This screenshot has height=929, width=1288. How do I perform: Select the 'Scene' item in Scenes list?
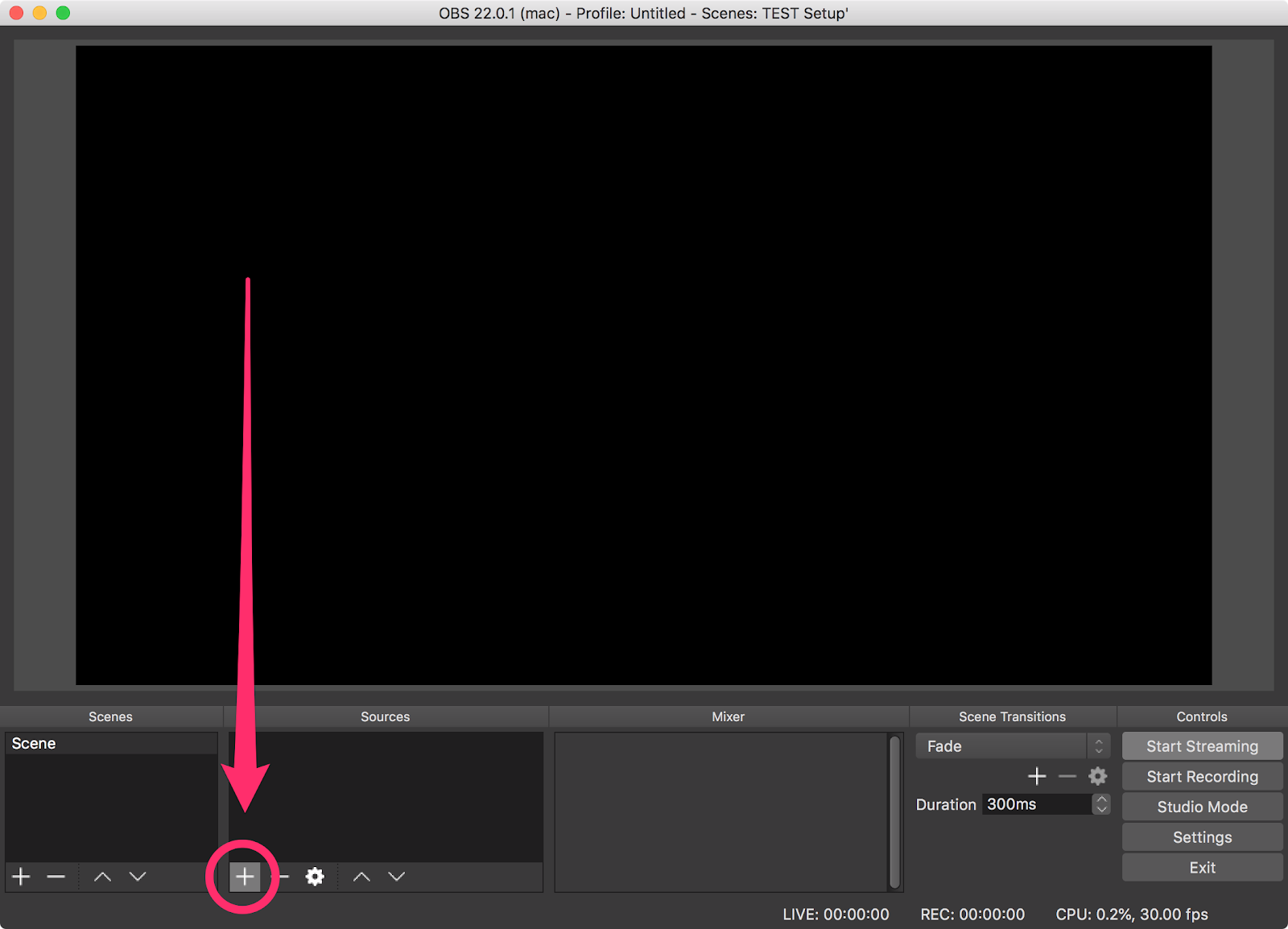[111, 744]
